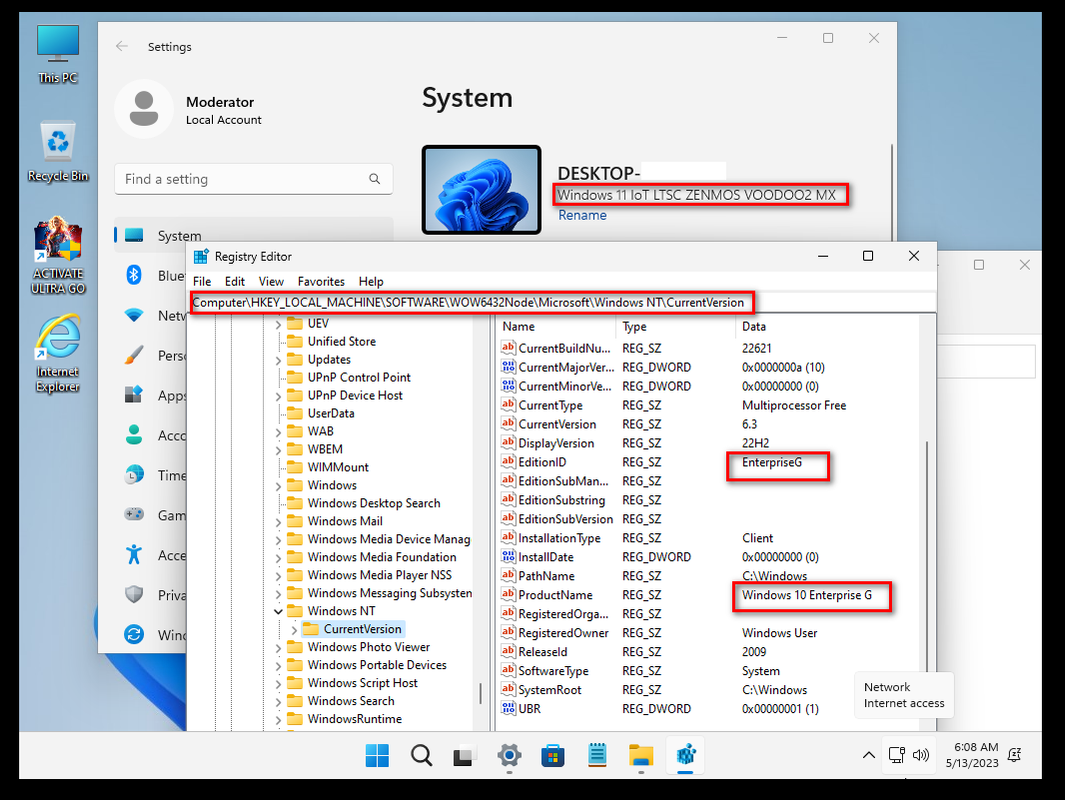The height and width of the screenshot is (800, 1065).
Task: Open Accounts person icon in sidebar
Action: [134, 435]
